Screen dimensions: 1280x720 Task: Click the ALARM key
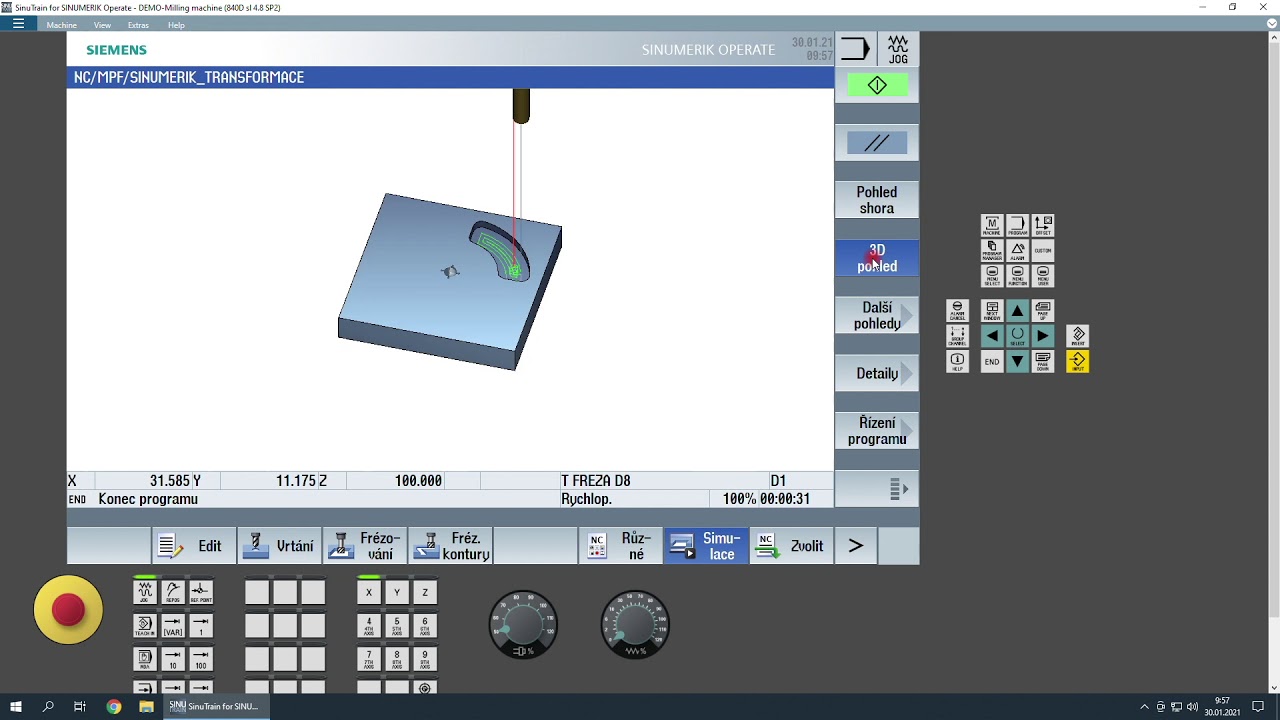coord(1017,250)
